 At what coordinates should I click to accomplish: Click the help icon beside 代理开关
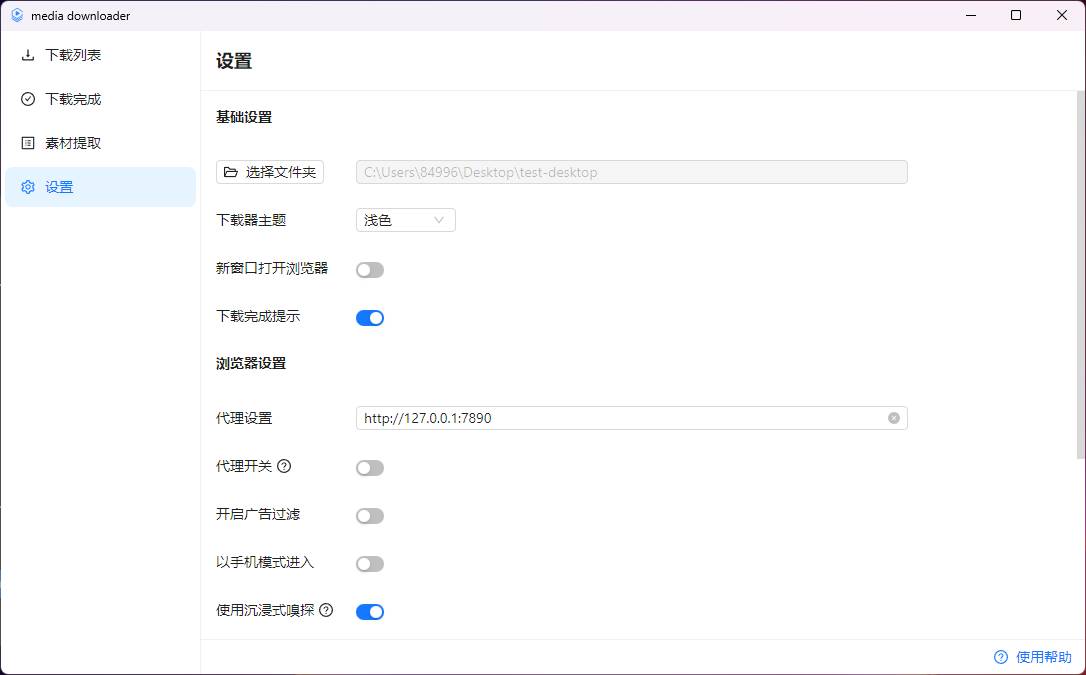[x=286, y=466]
